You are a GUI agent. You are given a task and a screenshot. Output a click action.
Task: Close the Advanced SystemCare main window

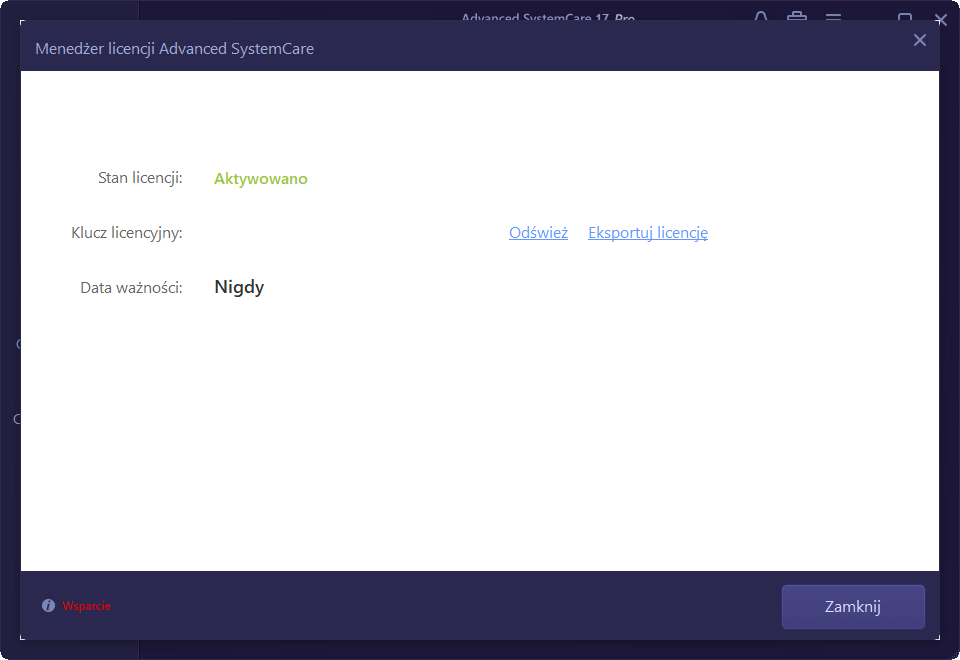(941, 19)
